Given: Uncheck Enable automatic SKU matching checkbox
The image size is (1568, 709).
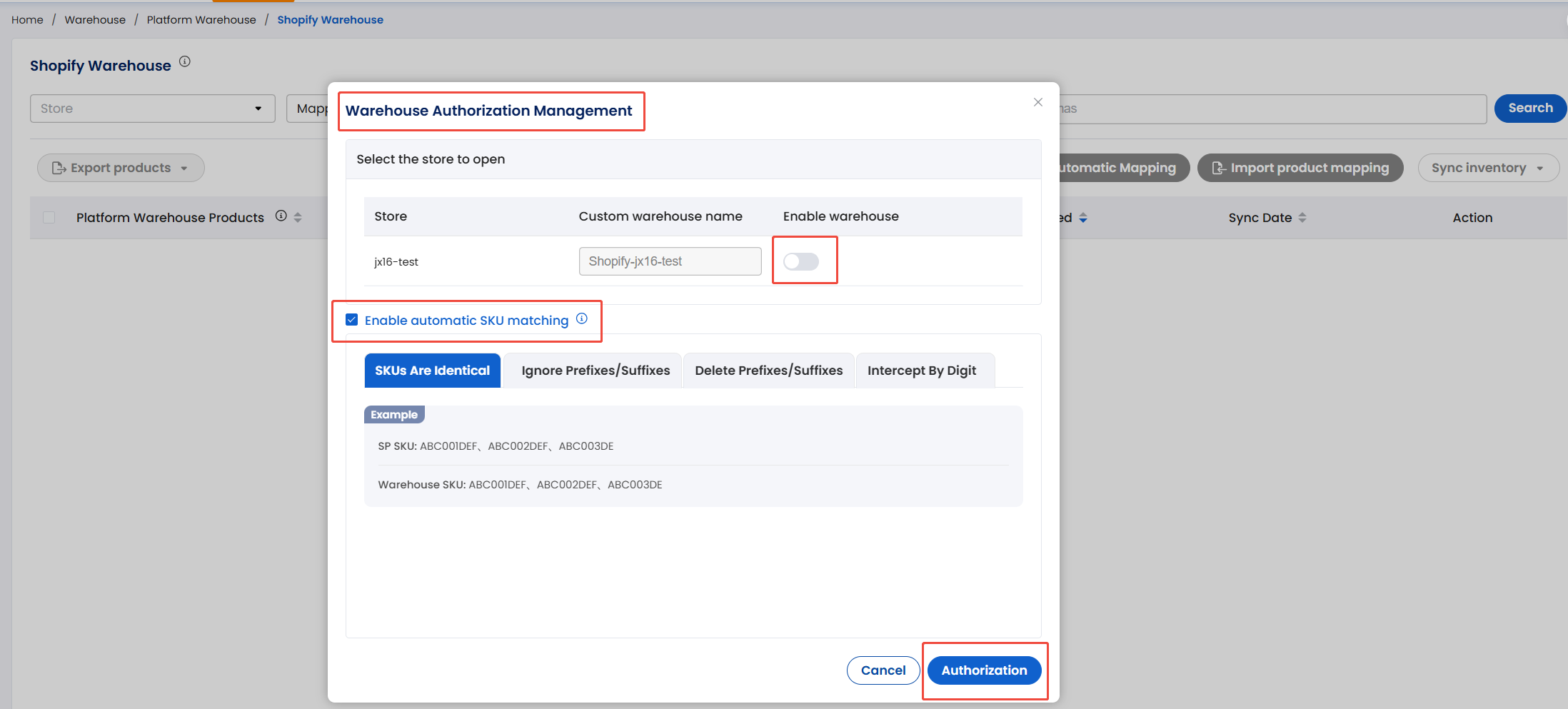Looking at the screenshot, I should coord(352,320).
